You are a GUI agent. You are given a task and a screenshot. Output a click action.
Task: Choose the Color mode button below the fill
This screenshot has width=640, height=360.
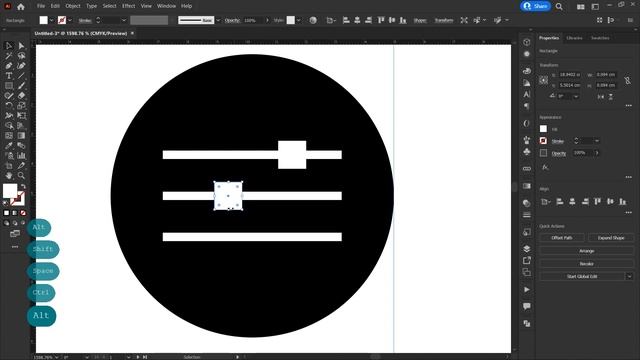[6, 213]
